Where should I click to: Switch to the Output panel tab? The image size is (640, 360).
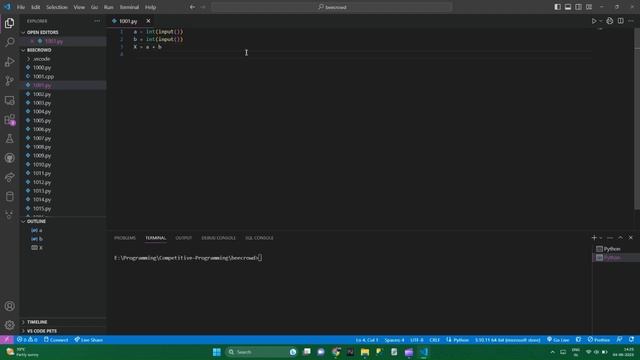click(x=184, y=238)
